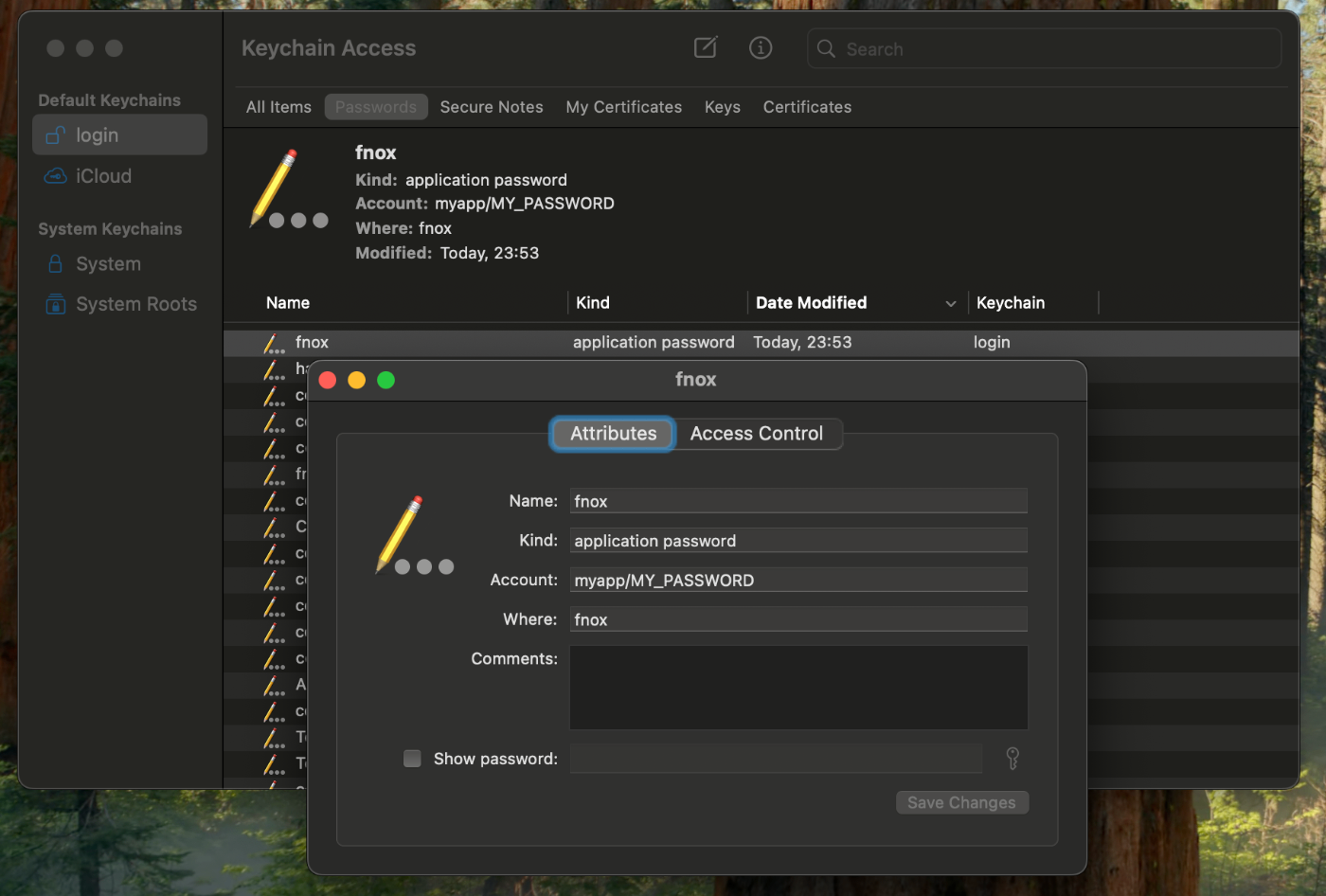Edit the Name field containing fnox

(798, 501)
